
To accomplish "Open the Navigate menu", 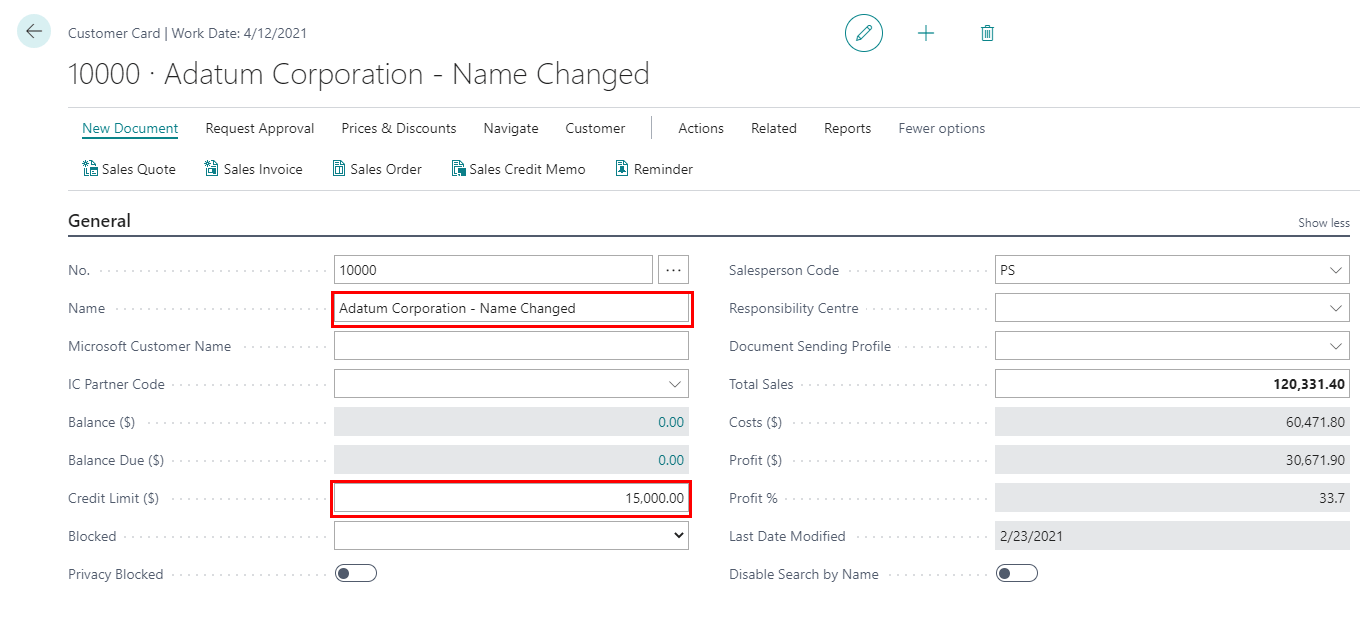I will 511,128.
